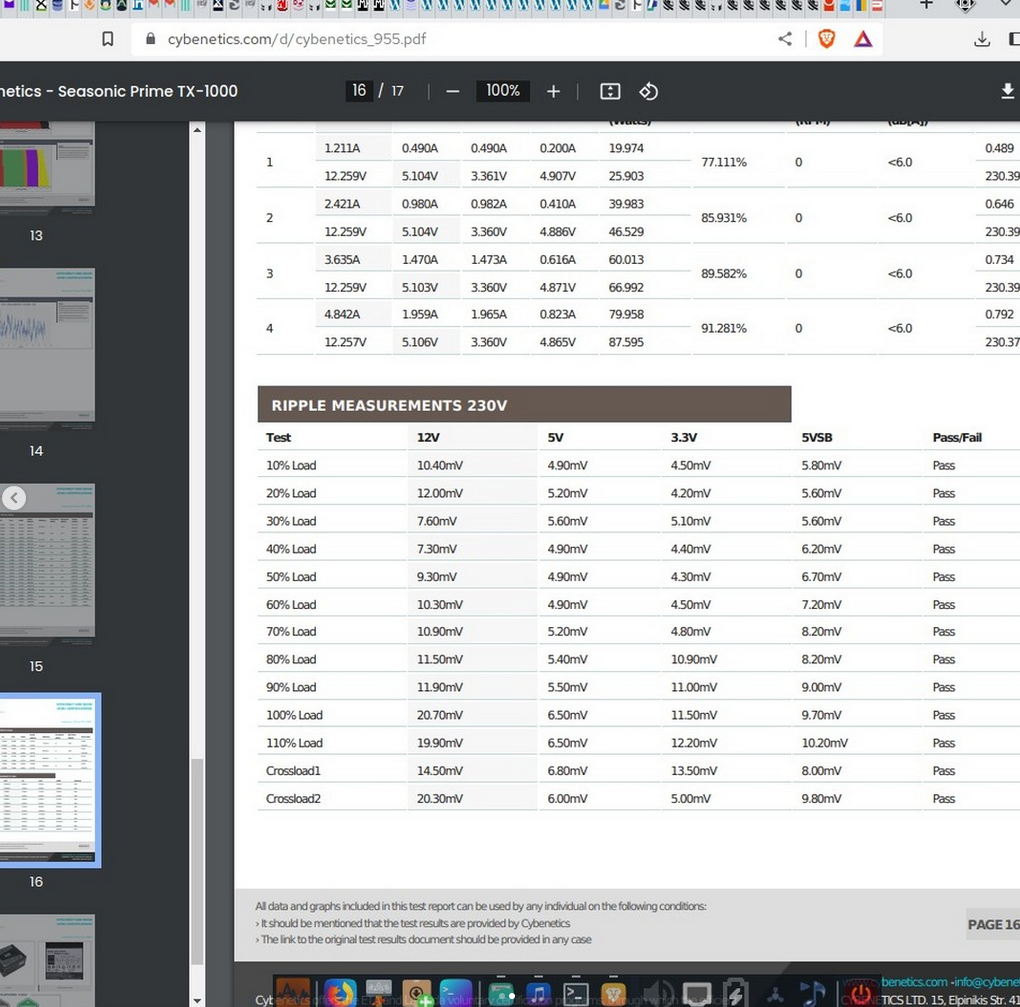Open the volume control in system tray

coord(658,994)
